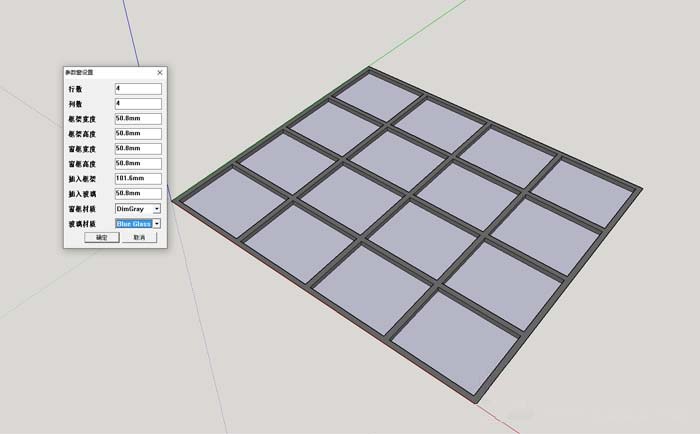Select the 框架宽度 value field
Viewport: 700px width, 434px height.
tap(138, 118)
